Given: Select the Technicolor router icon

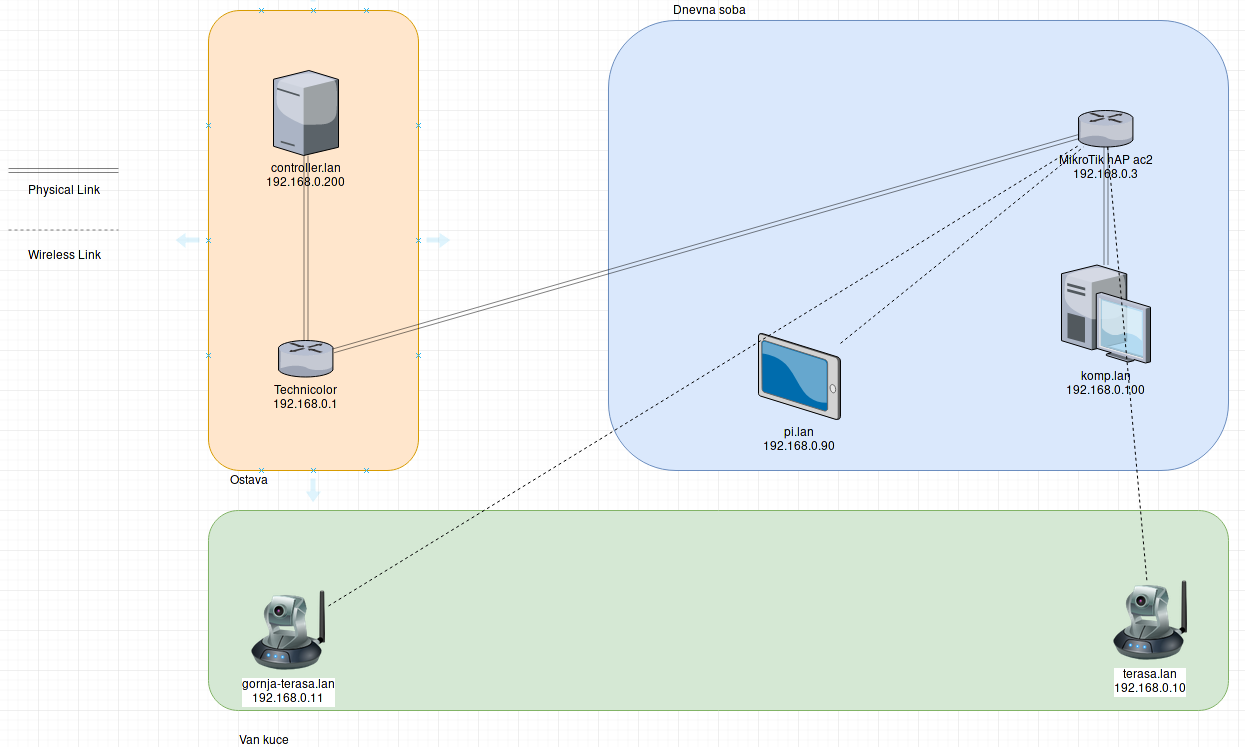Looking at the screenshot, I should point(305,357).
